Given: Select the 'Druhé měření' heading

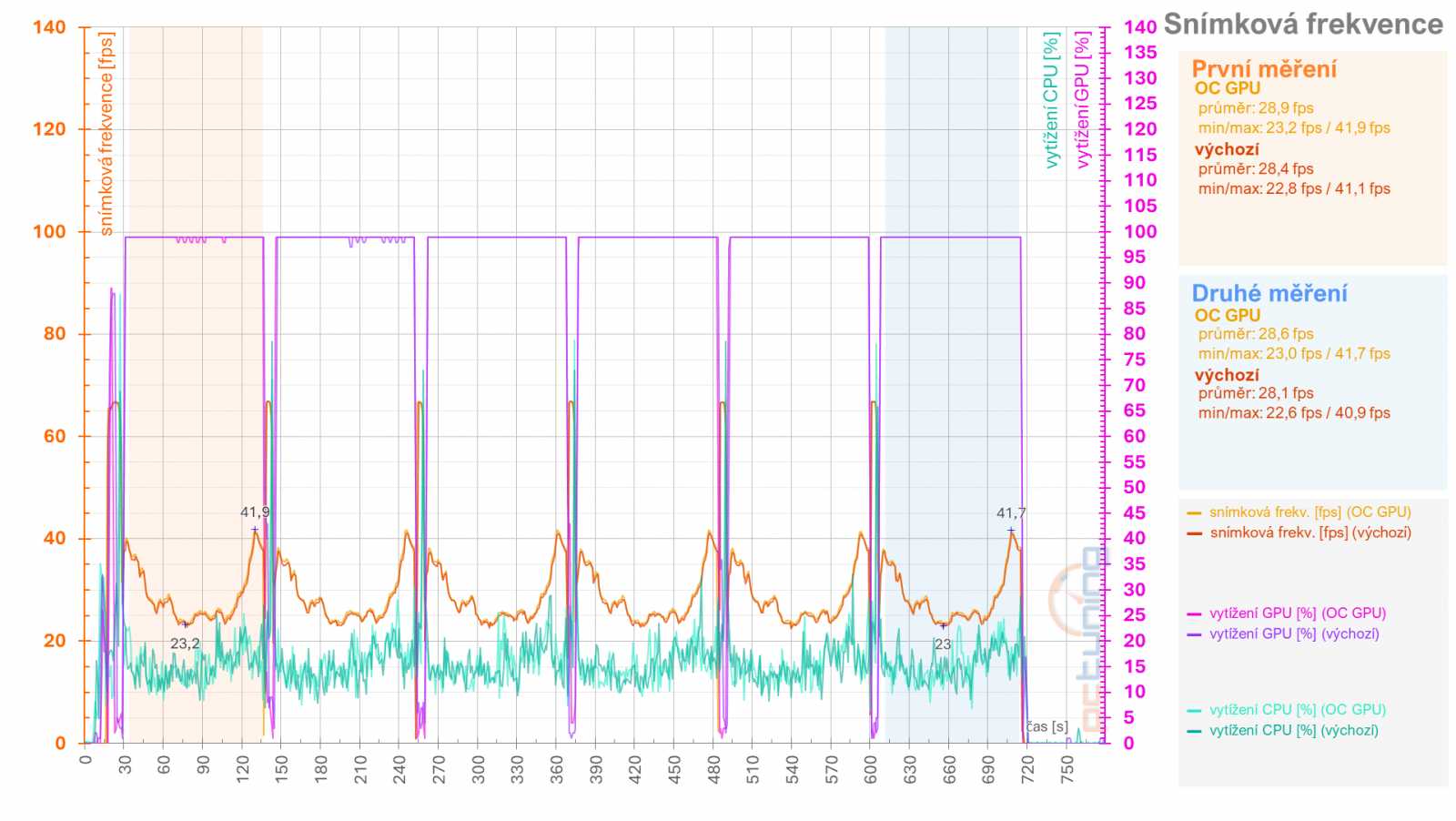Looking at the screenshot, I should pos(1269,293).
